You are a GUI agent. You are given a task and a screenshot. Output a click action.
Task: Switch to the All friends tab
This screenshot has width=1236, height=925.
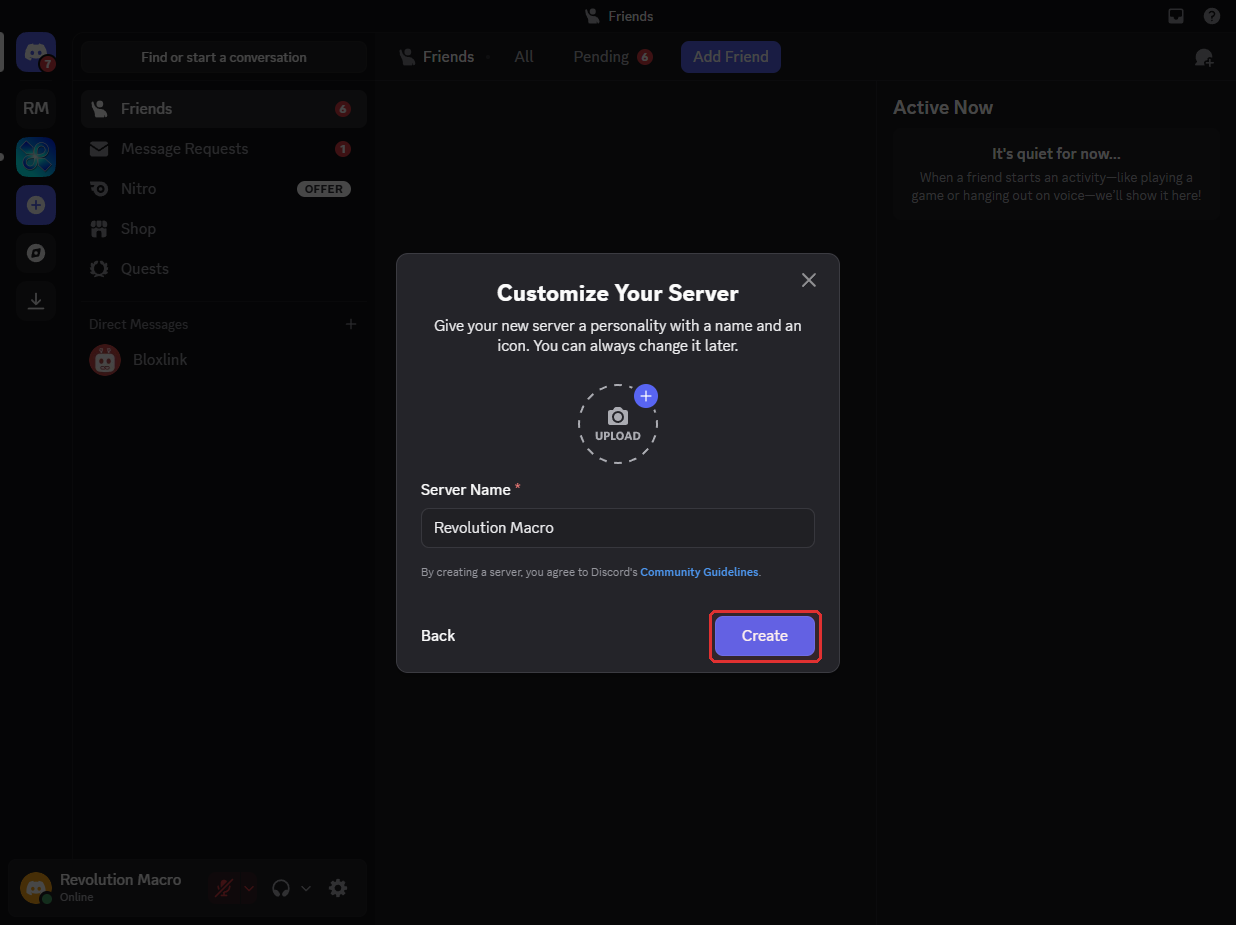[x=524, y=57]
